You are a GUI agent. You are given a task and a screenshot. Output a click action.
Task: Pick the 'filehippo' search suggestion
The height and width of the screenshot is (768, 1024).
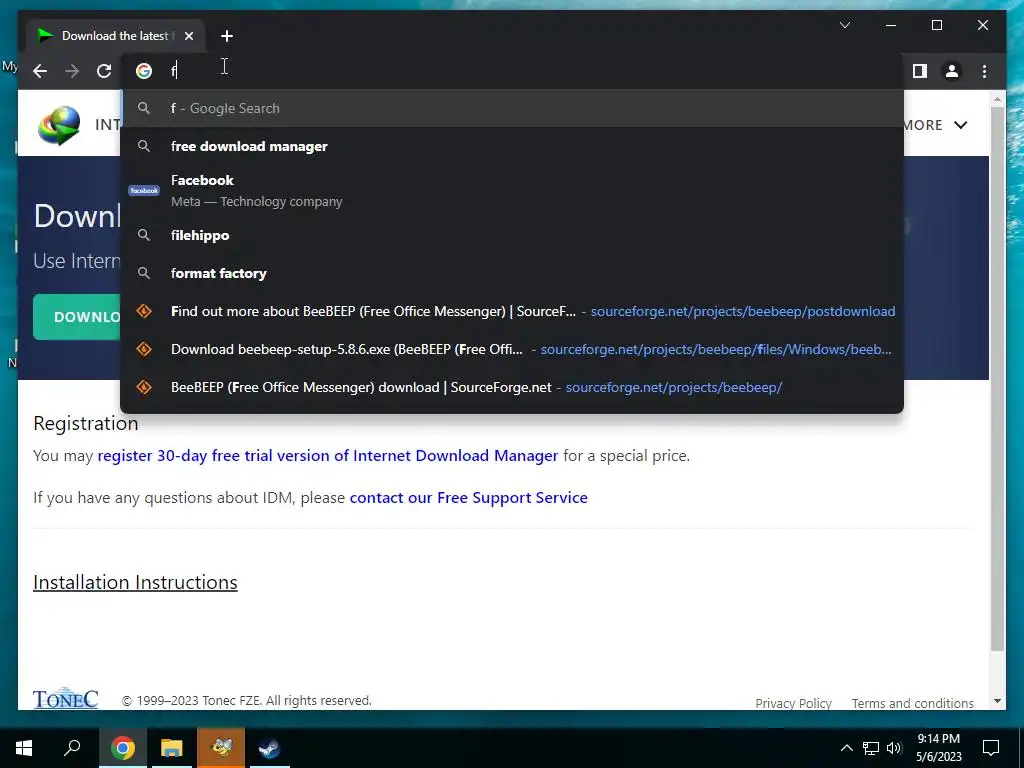pos(512,235)
